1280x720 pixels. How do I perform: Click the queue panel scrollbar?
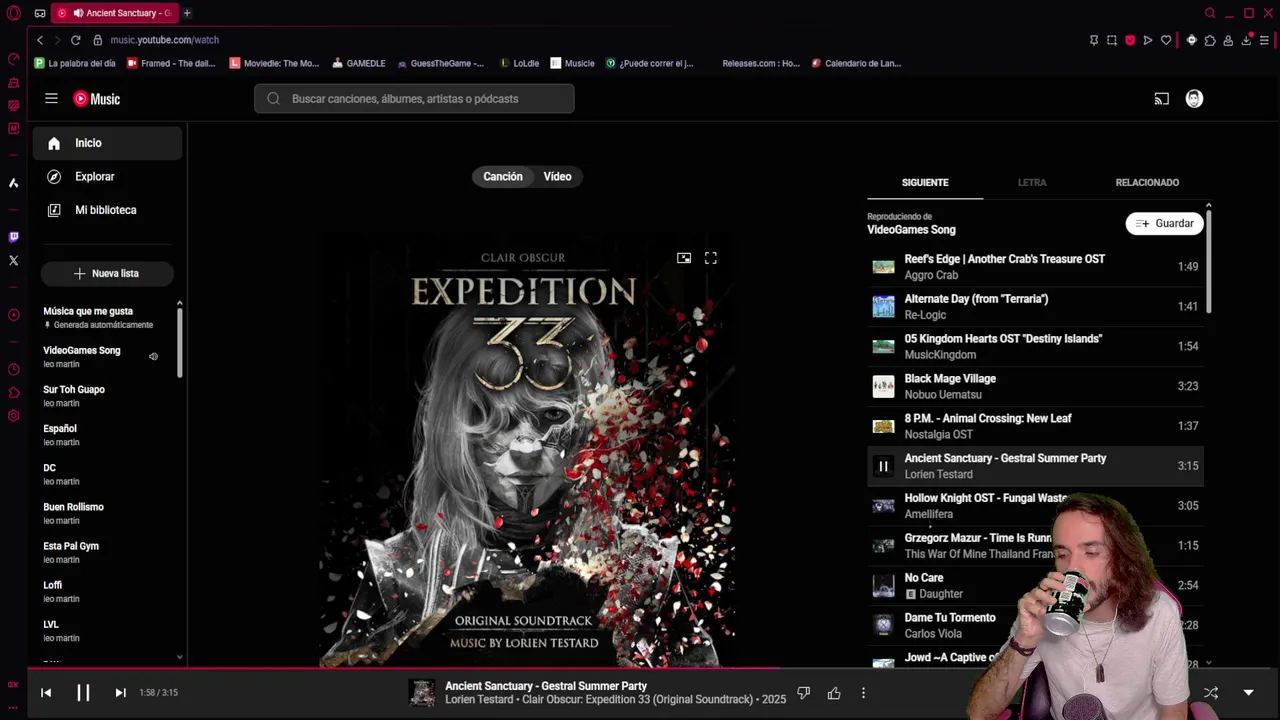(1208, 260)
